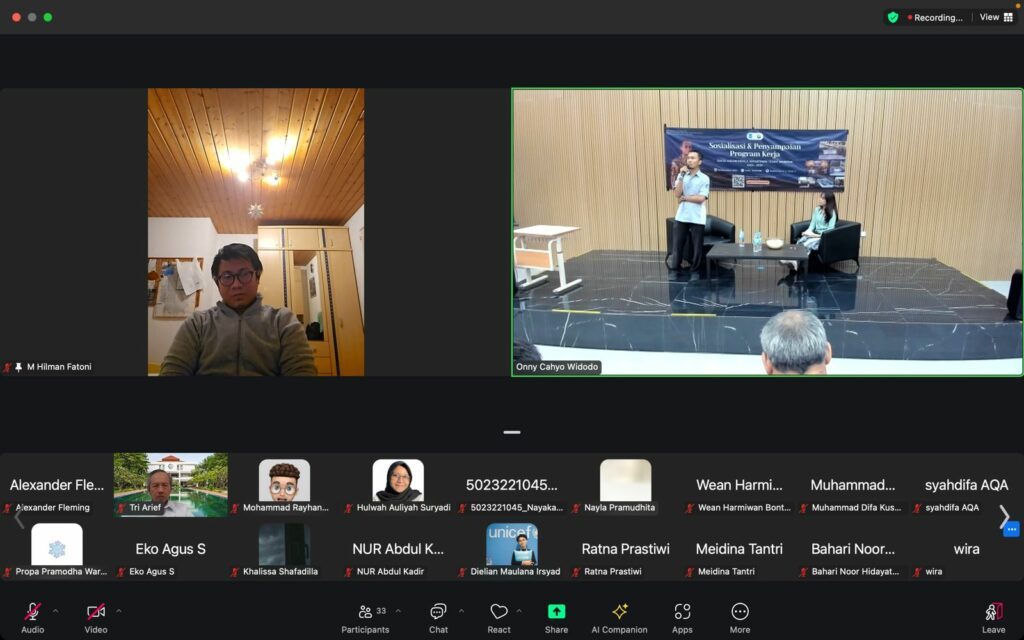This screenshot has width=1024, height=640.
Task: Open the More options menu
Action: point(740,612)
